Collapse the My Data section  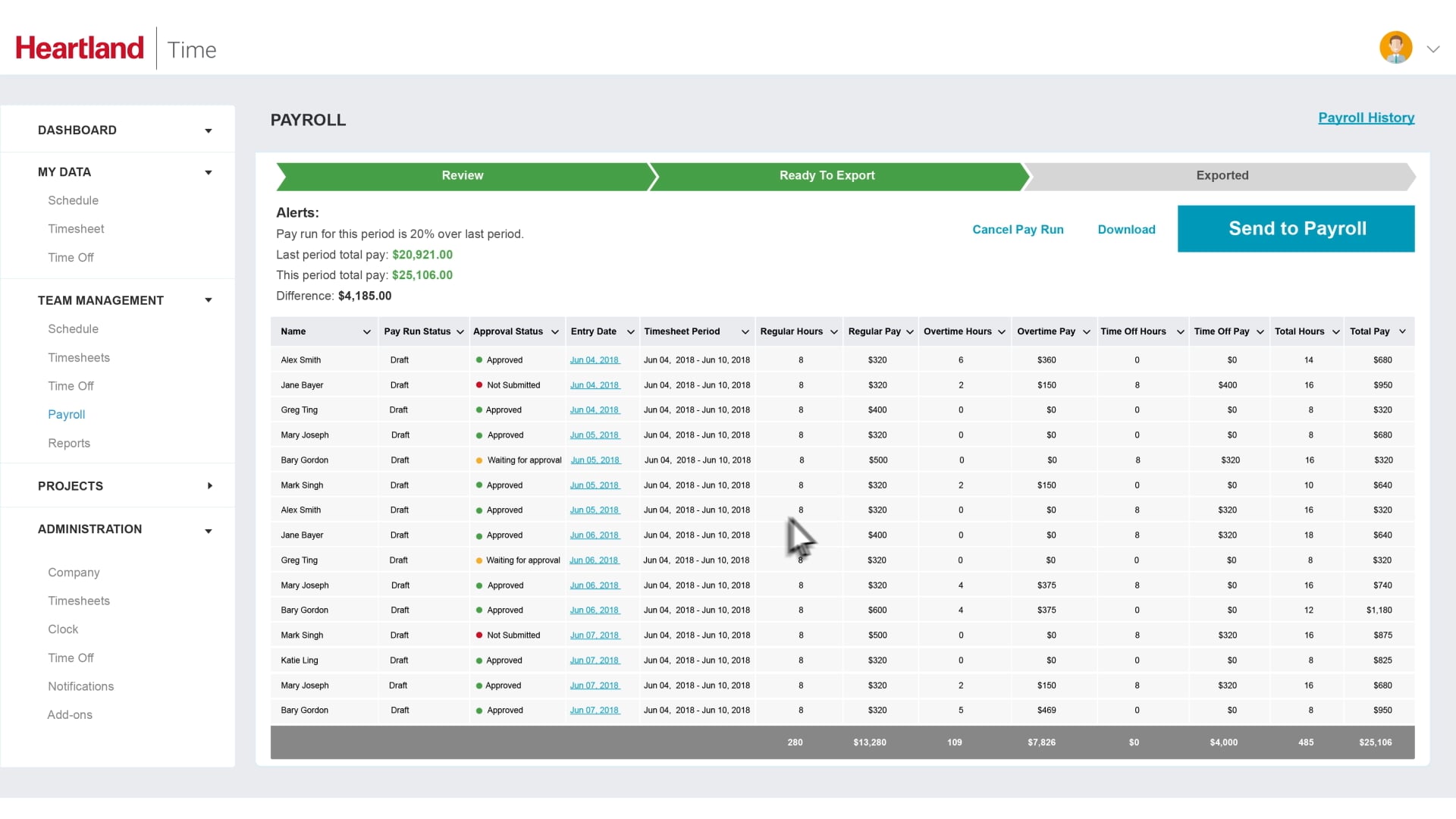pos(208,172)
